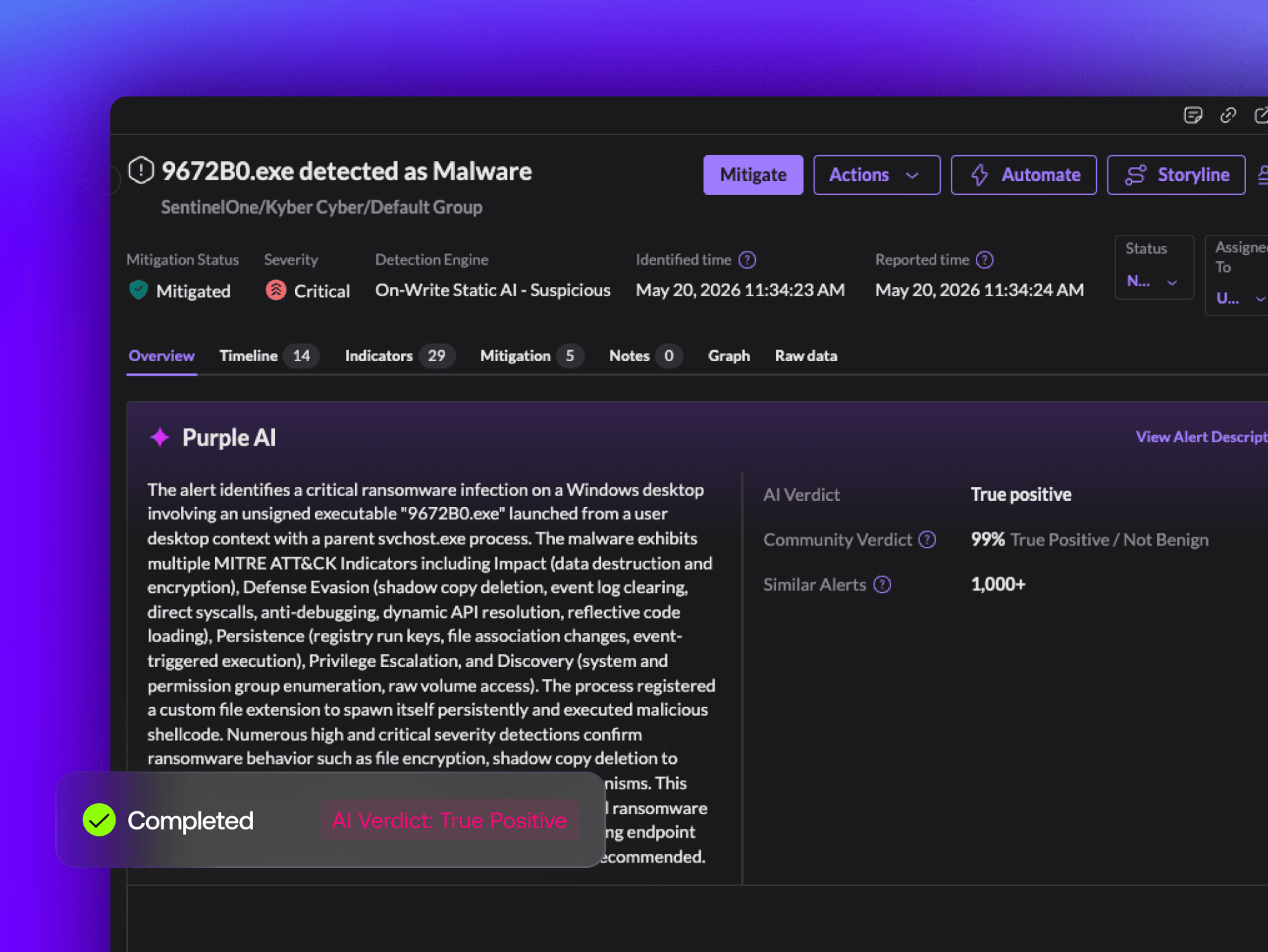This screenshot has height=952, width=1268.
Task: Open the Storyline view
Action: pyautogui.click(x=1176, y=175)
